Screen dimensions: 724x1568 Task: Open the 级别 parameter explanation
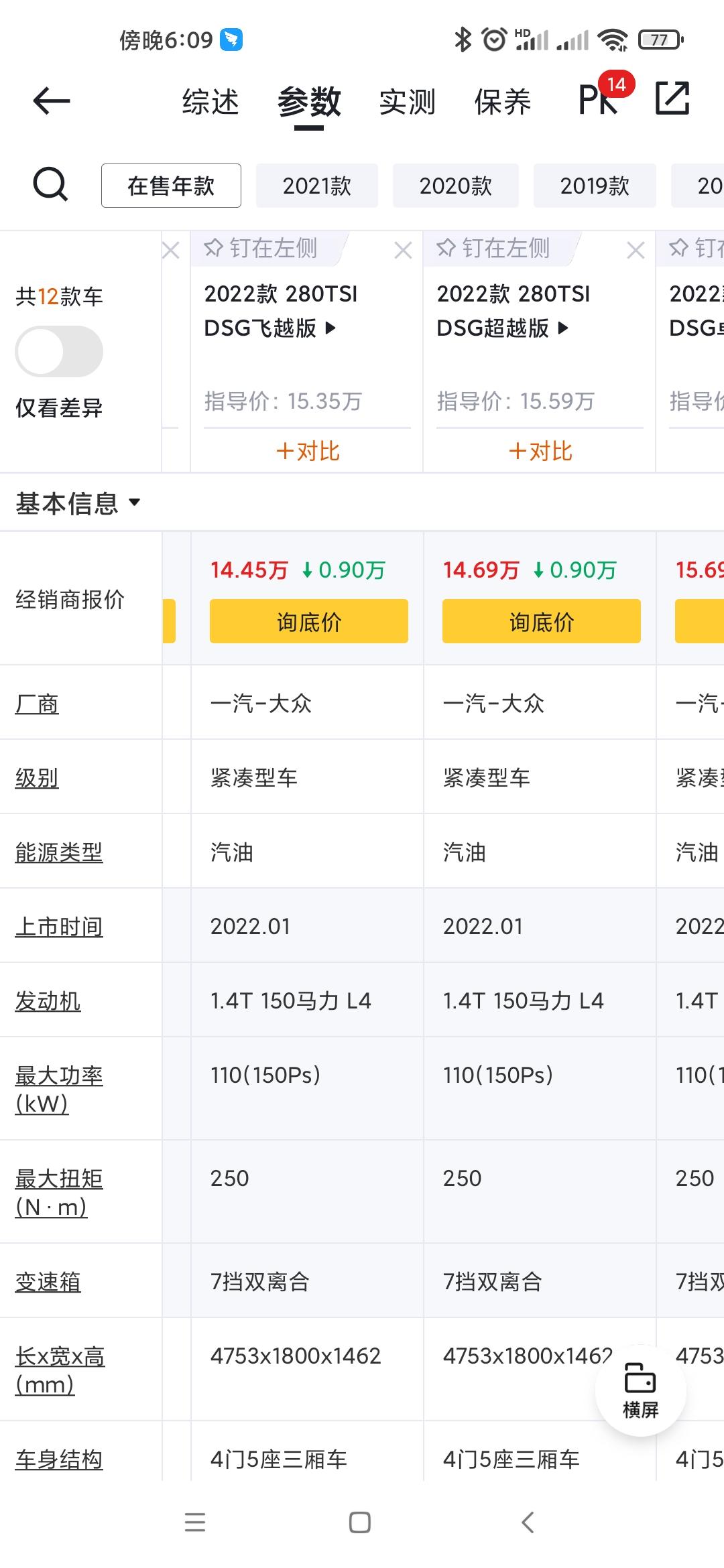click(37, 778)
